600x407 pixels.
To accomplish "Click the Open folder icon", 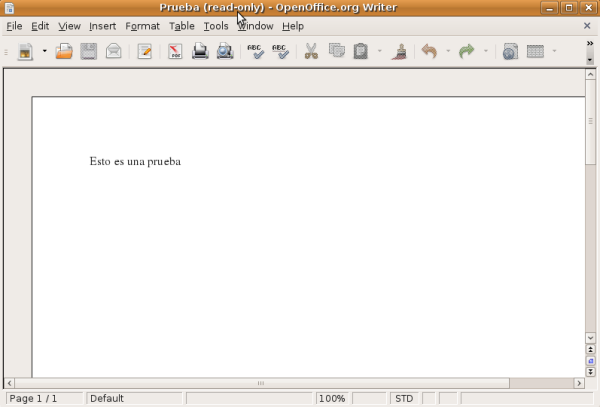I will [64, 51].
